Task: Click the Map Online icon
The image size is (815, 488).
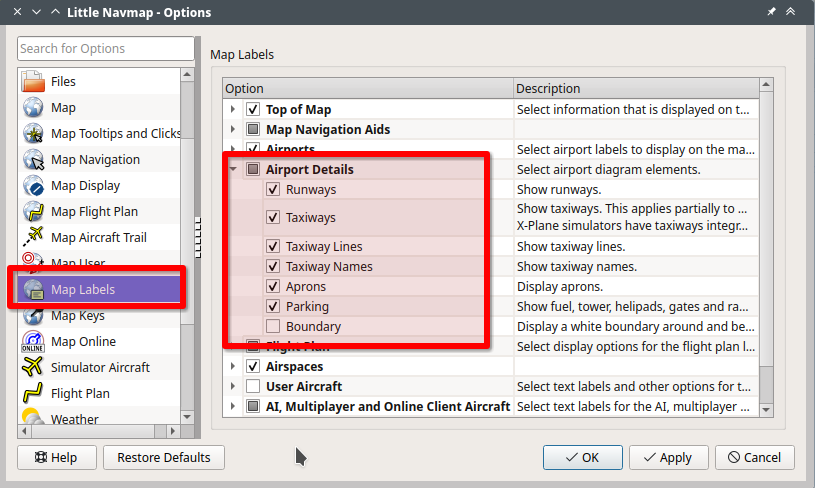Action: pos(33,341)
